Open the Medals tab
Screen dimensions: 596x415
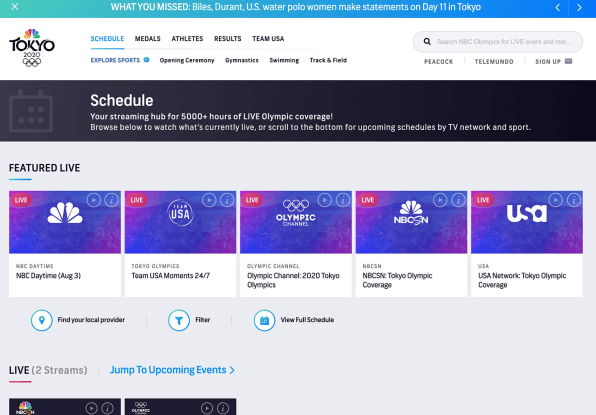[x=147, y=39]
